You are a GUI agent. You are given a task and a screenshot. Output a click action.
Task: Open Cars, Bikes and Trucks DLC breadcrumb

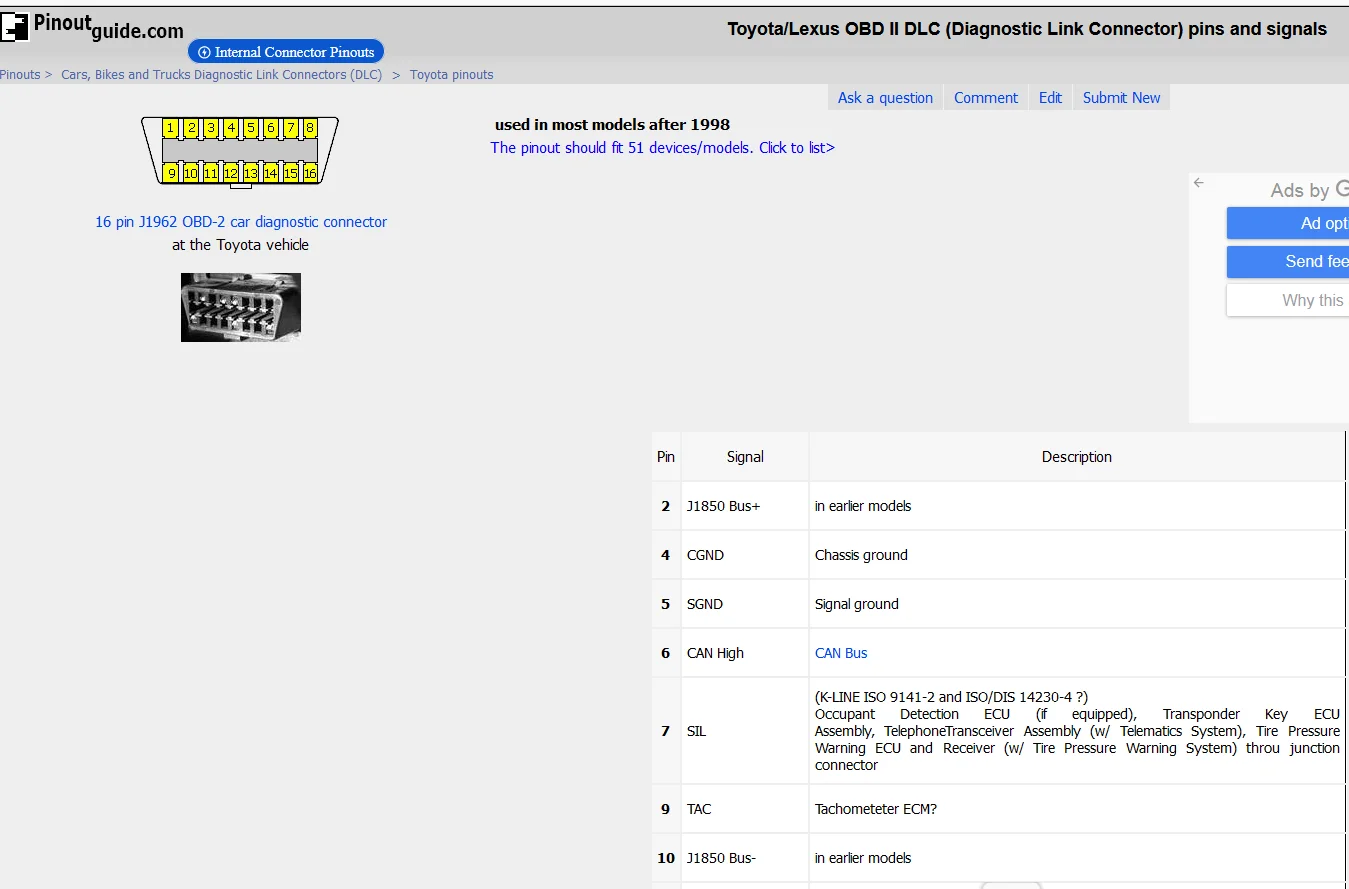(x=222, y=75)
